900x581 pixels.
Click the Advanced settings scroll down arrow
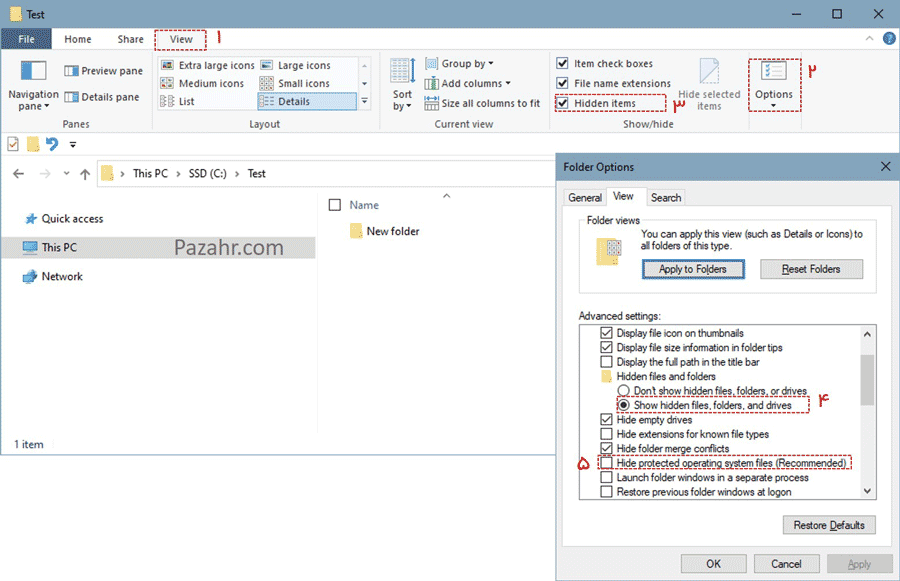tap(867, 491)
